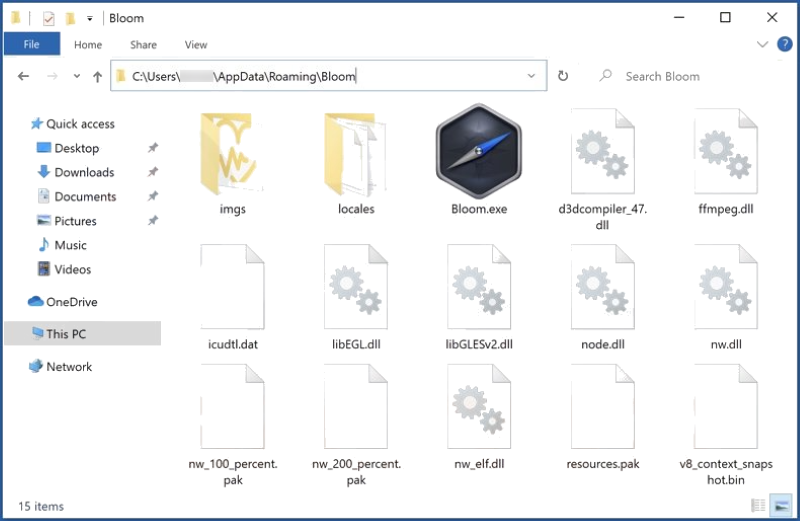
Task: Click the "resources.pak" file name
Action: click(x=603, y=464)
